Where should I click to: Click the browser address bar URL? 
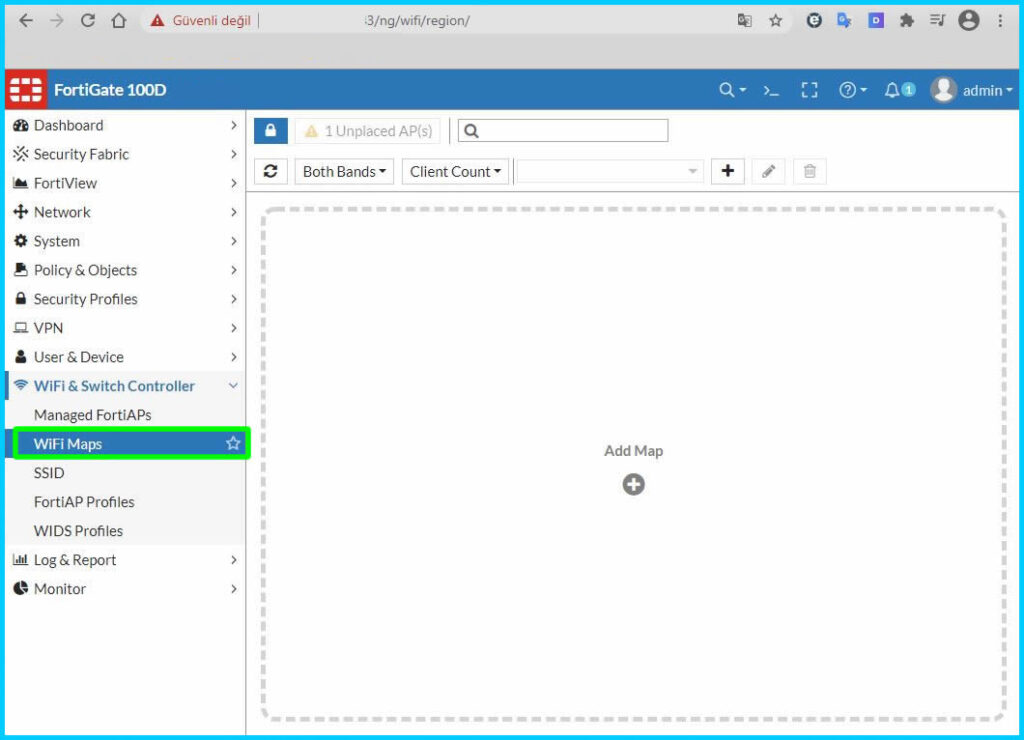pyautogui.click(x=418, y=21)
